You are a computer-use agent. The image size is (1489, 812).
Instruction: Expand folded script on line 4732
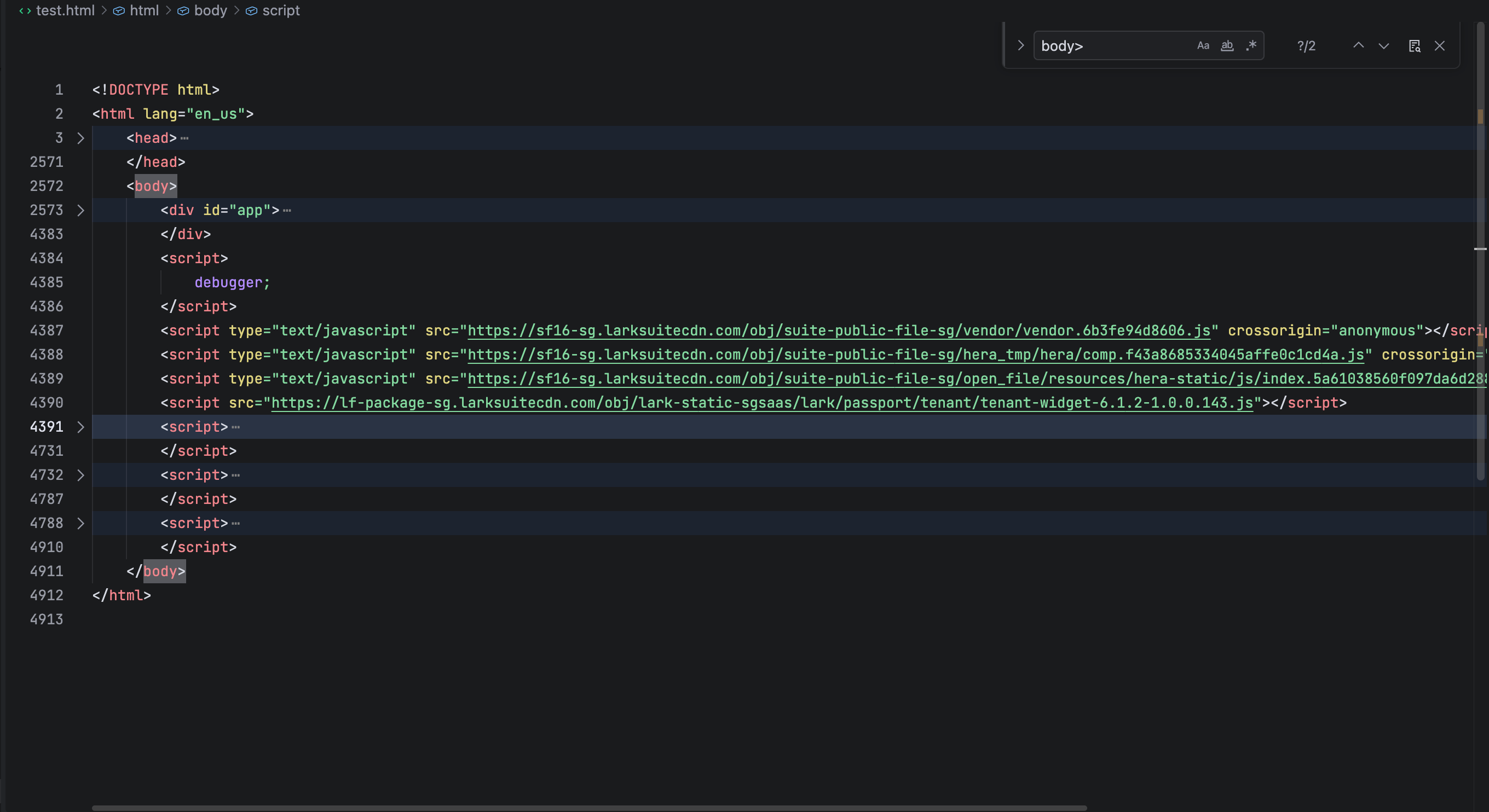(x=80, y=475)
